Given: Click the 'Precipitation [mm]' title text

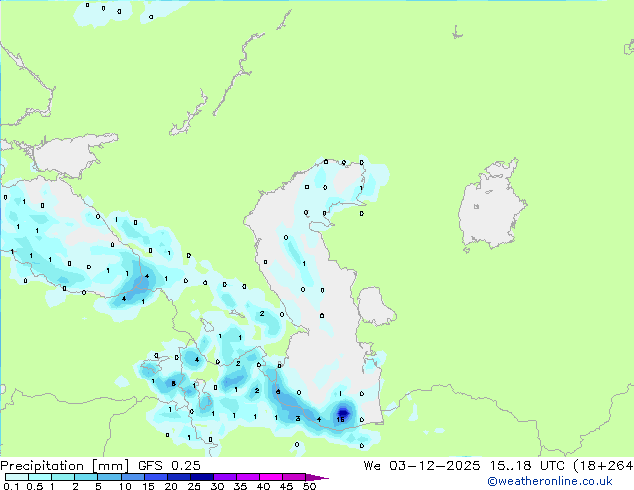Looking at the screenshot, I should coord(65,466).
